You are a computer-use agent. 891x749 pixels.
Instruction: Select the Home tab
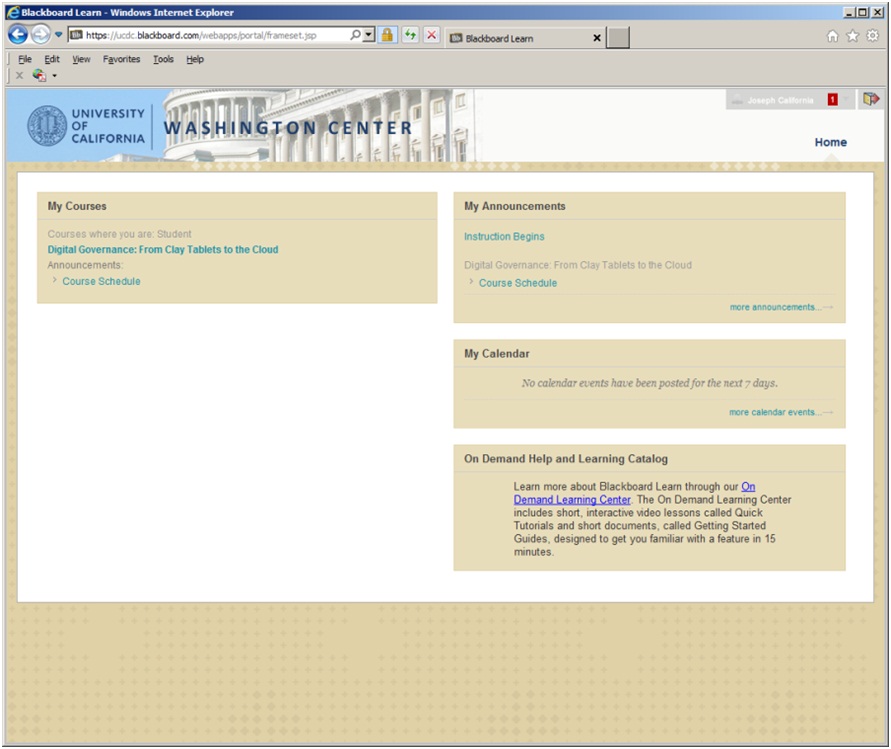point(830,142)
